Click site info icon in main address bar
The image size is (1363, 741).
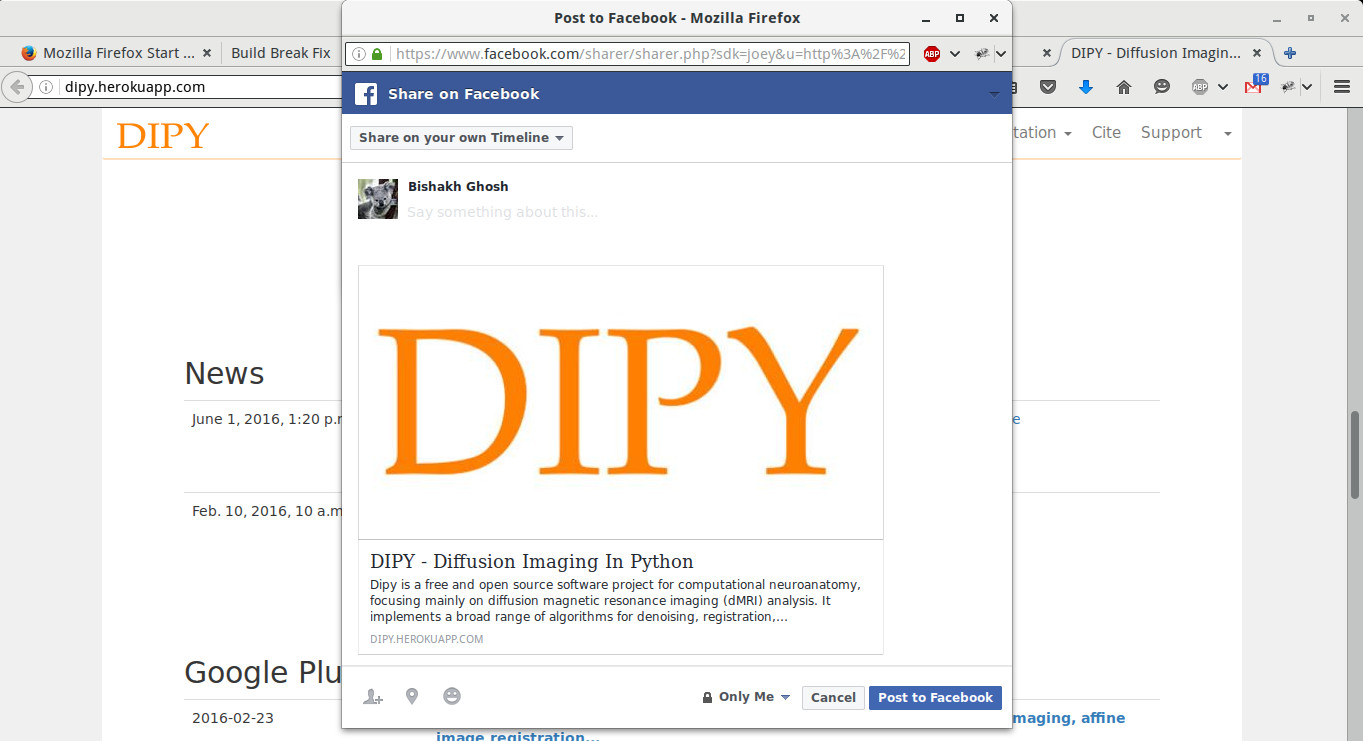point(46,87)
